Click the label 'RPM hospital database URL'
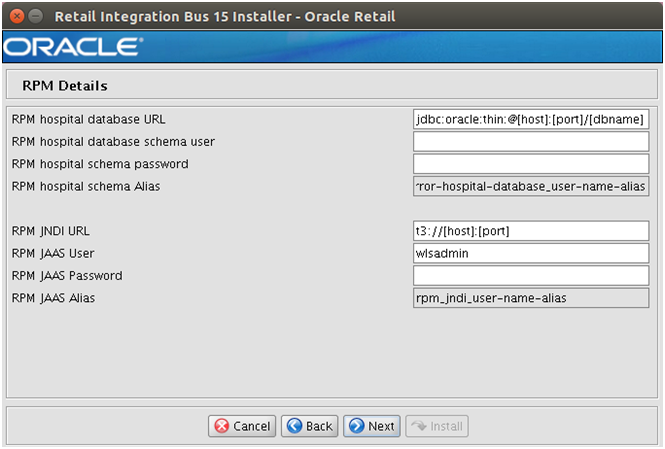The width and height of the screenshot is (665, 449). tap(89, 119)
